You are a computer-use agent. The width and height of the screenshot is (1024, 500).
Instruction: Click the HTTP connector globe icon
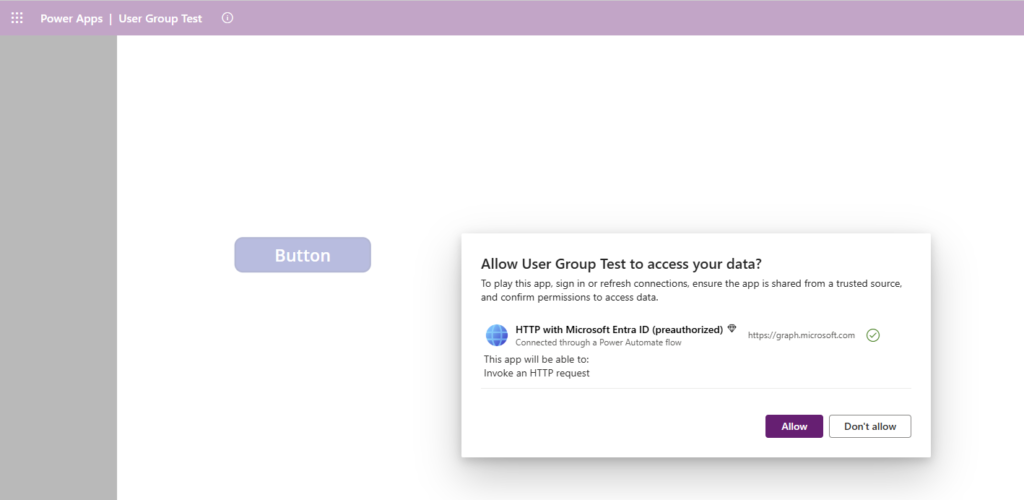coord(497,335)
